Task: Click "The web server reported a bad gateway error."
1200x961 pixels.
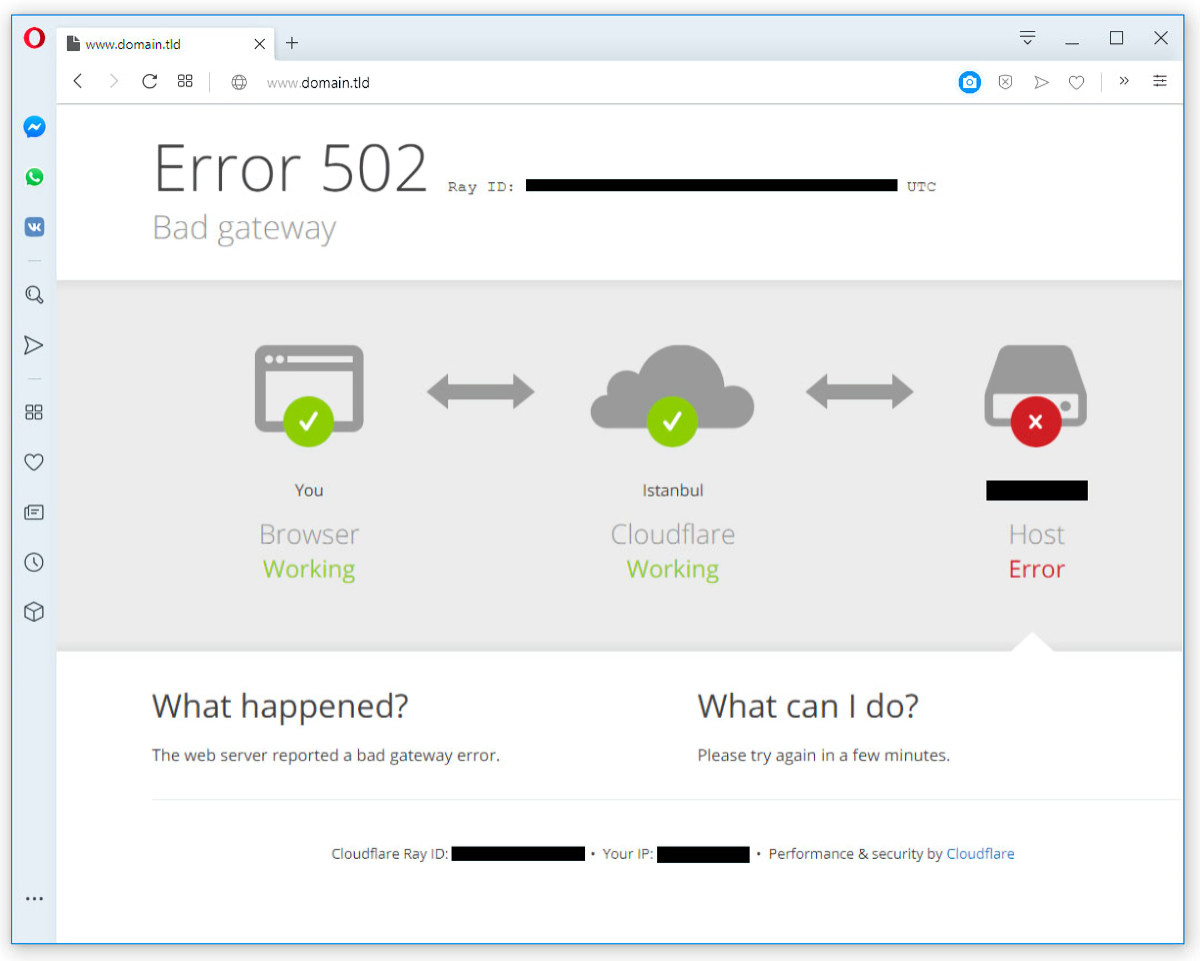Action: click(326, 756)
